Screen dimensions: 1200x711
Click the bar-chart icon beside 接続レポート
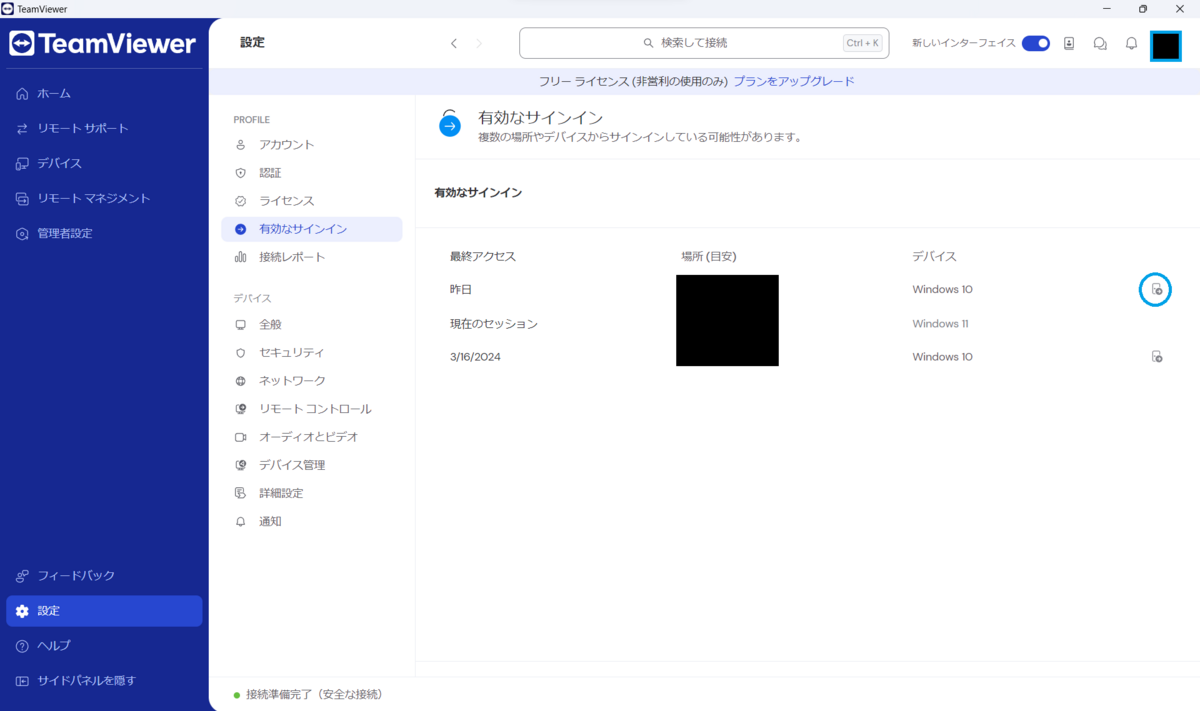point(240,257)
